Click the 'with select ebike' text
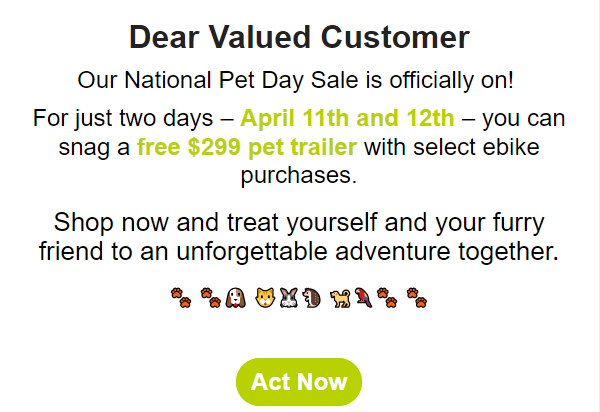The height and width of the screenshot is (412, 600). 452,147
